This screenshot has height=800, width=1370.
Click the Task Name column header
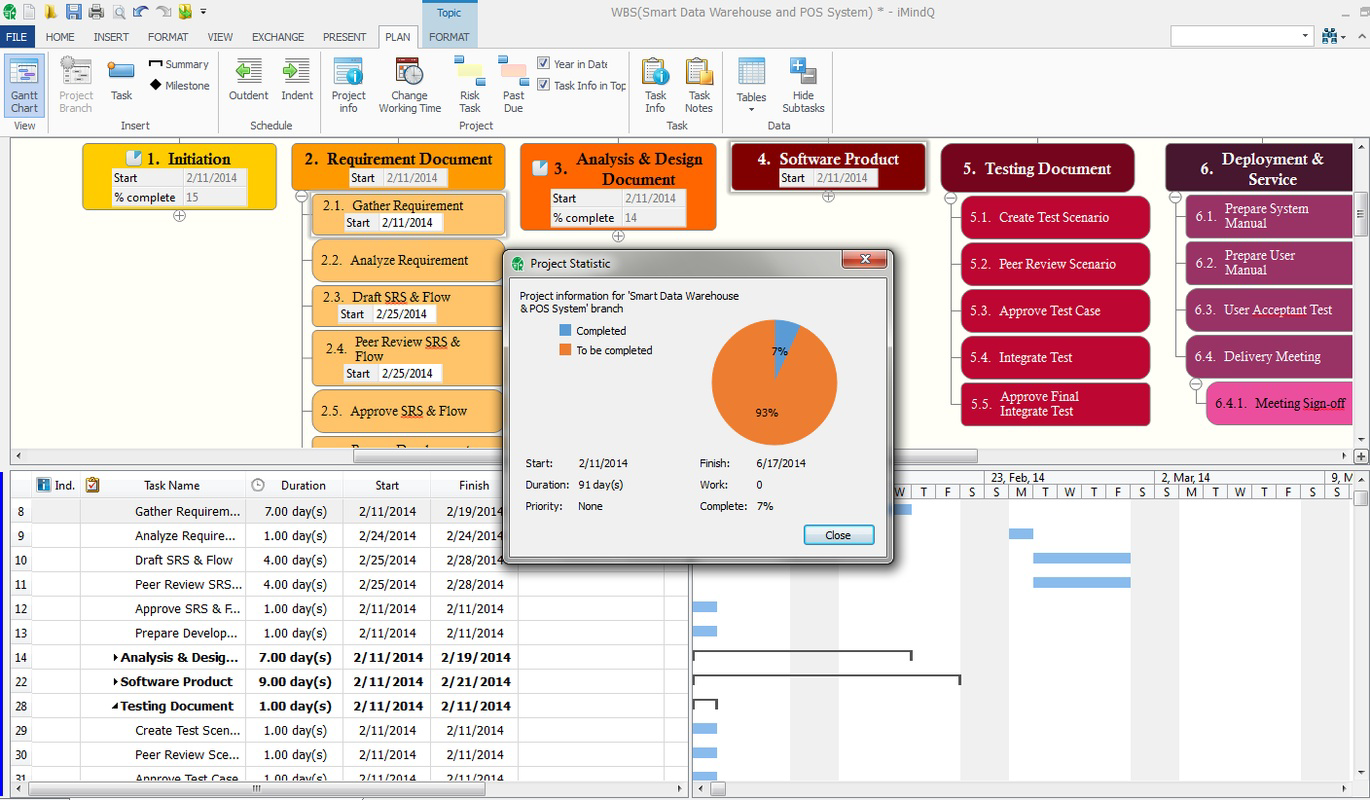(171, 485)
